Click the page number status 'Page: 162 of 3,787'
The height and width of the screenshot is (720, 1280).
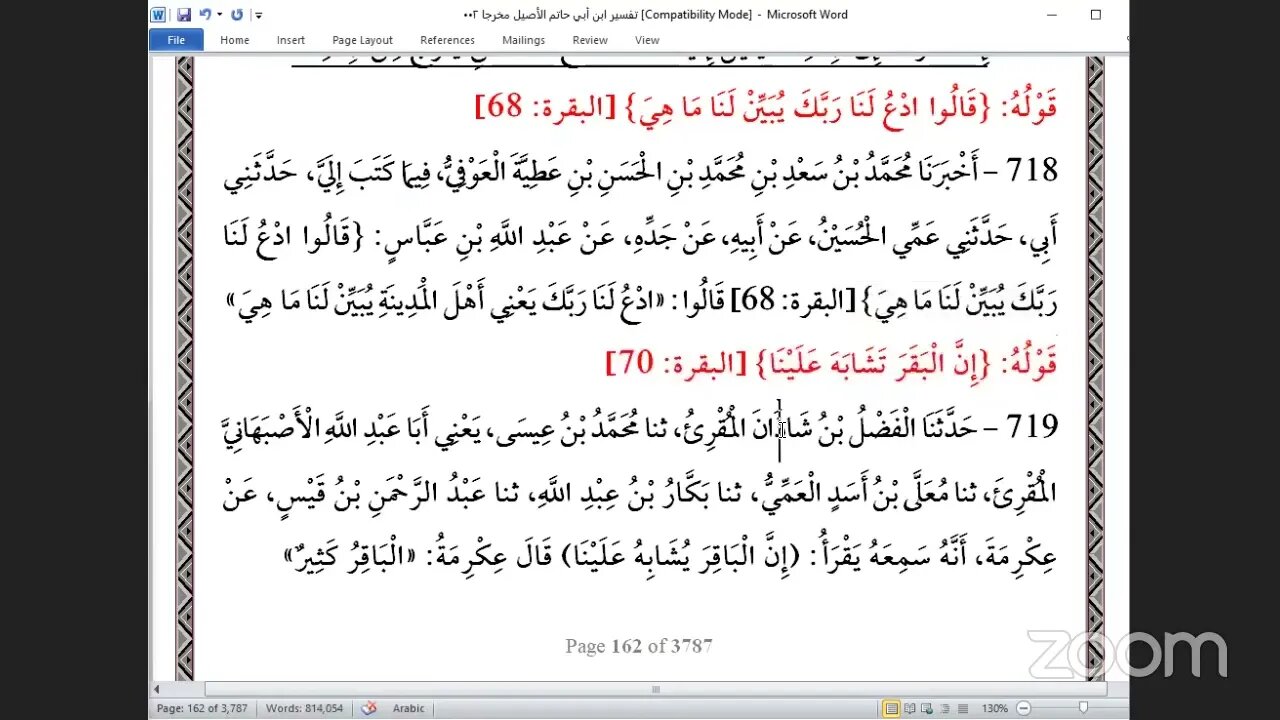pos(202,708)
